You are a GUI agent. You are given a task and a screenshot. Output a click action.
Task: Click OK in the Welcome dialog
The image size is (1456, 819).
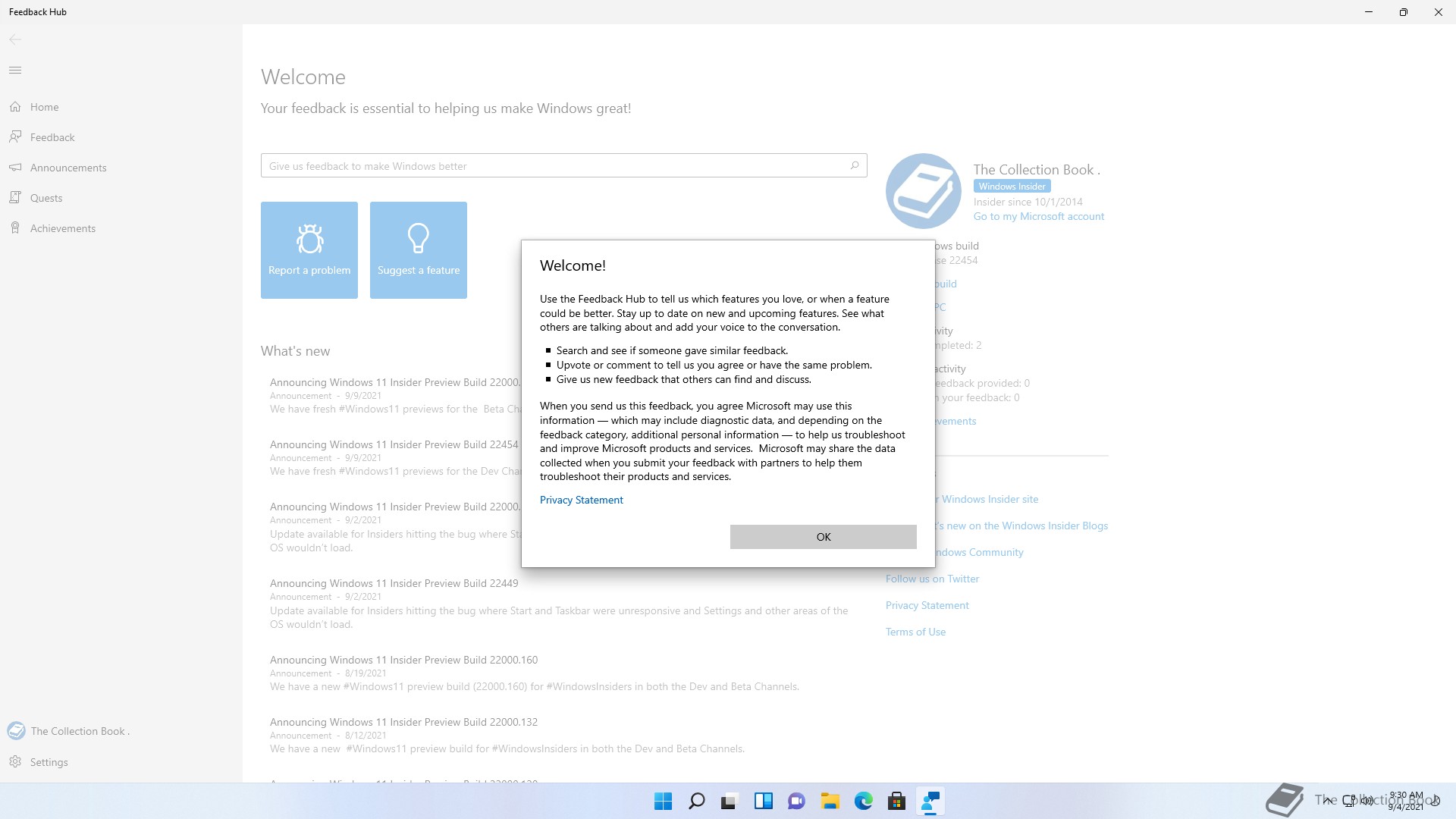(823, 537)
